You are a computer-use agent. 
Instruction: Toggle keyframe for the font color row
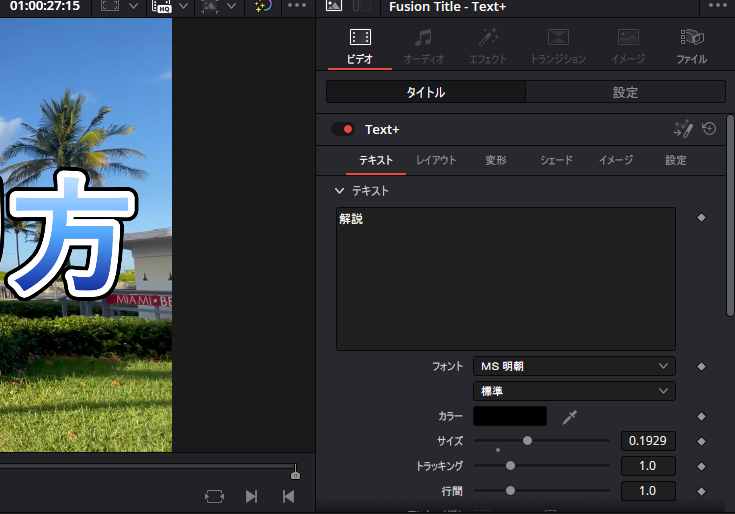point(701,417)
